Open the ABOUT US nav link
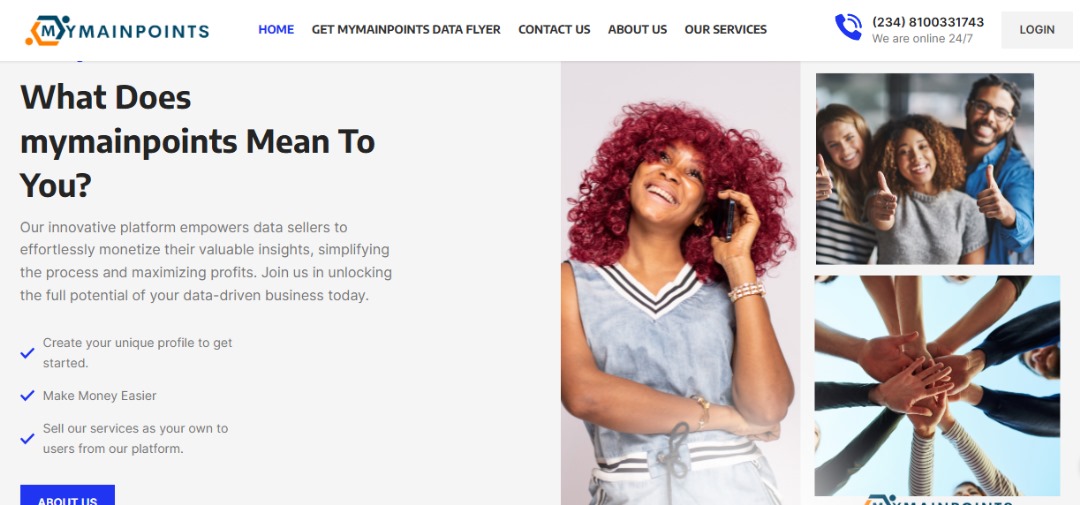Screen dimensions: 1080x505 click(637, 30)
